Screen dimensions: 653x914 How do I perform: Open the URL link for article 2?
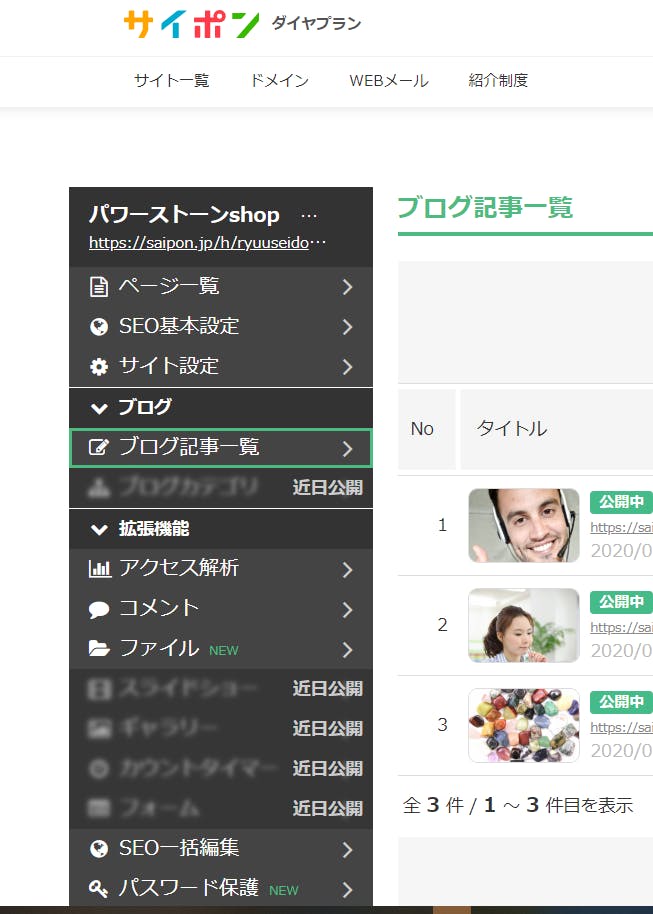point(621,628)
